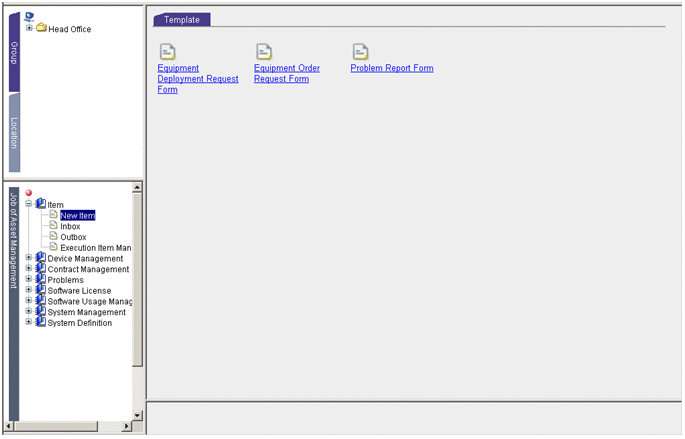Select Execution Item Man tree entry
This screenshot has width=685, height=439.
(x=96, y=248)
